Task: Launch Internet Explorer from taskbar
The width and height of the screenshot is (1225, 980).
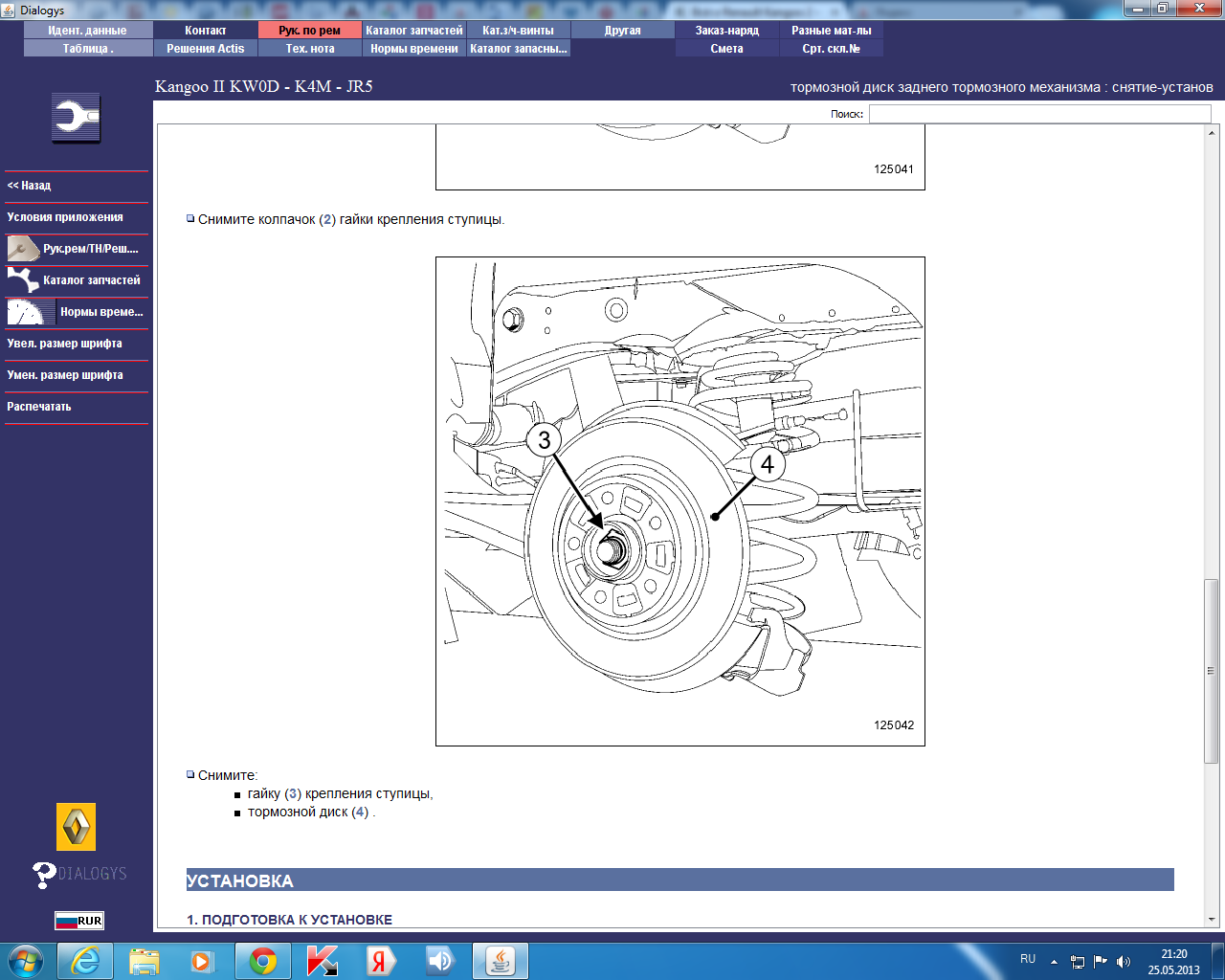Action: (85, 961)
